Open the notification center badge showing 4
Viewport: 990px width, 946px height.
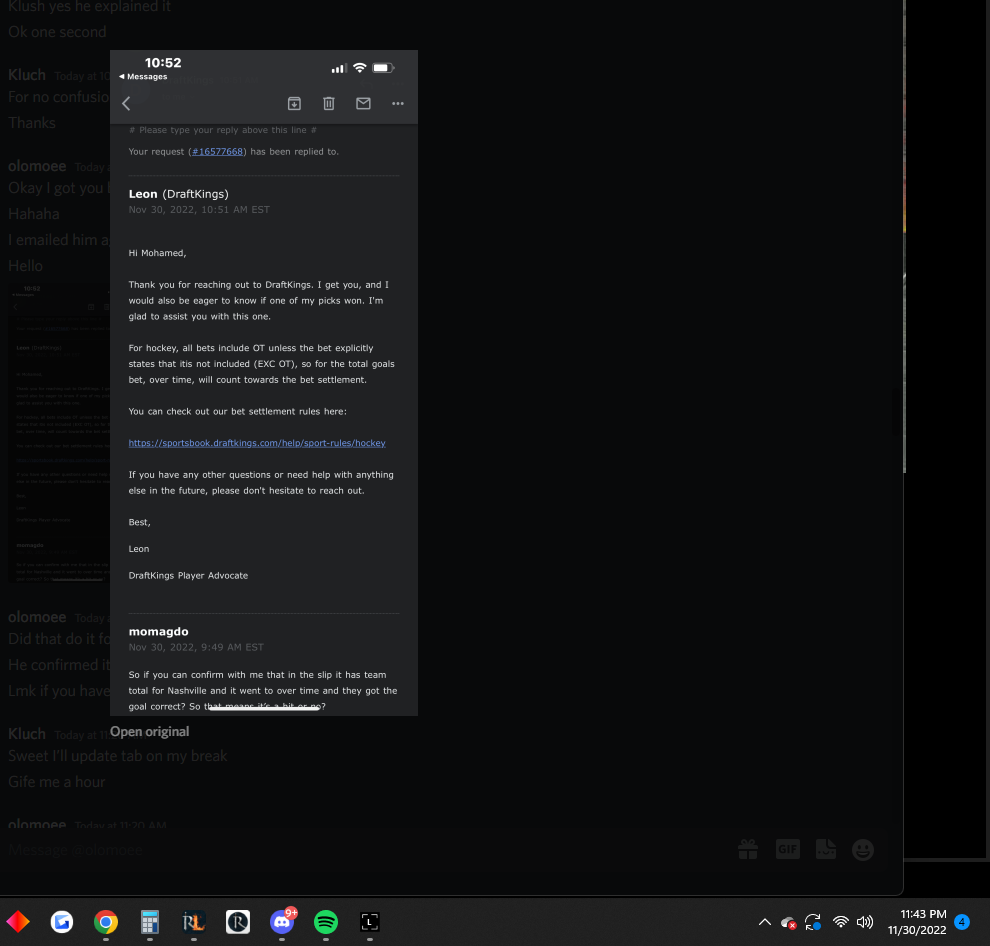click(962, 922)
